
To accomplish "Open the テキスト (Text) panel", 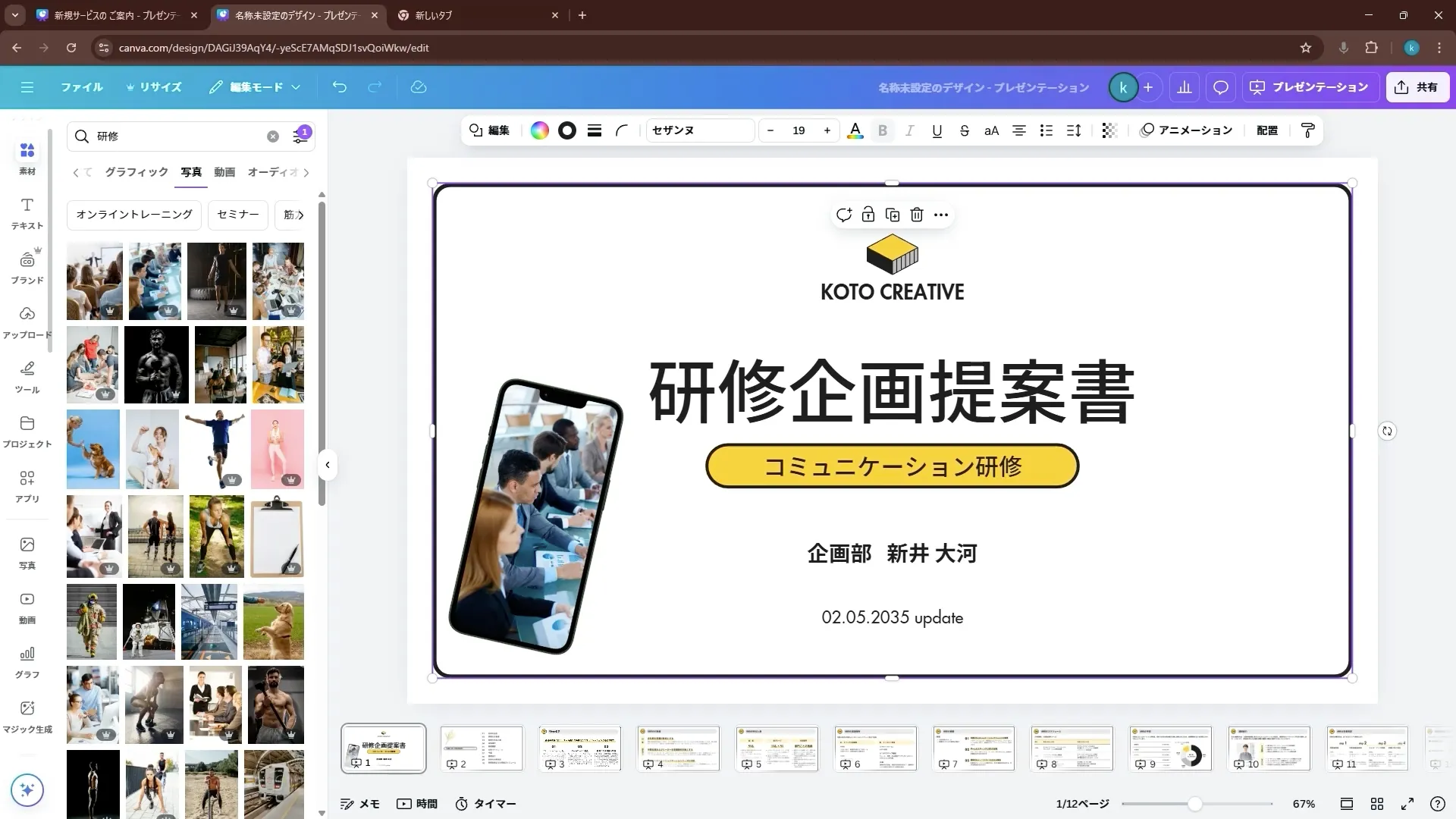I will click(x=27, y=213).
